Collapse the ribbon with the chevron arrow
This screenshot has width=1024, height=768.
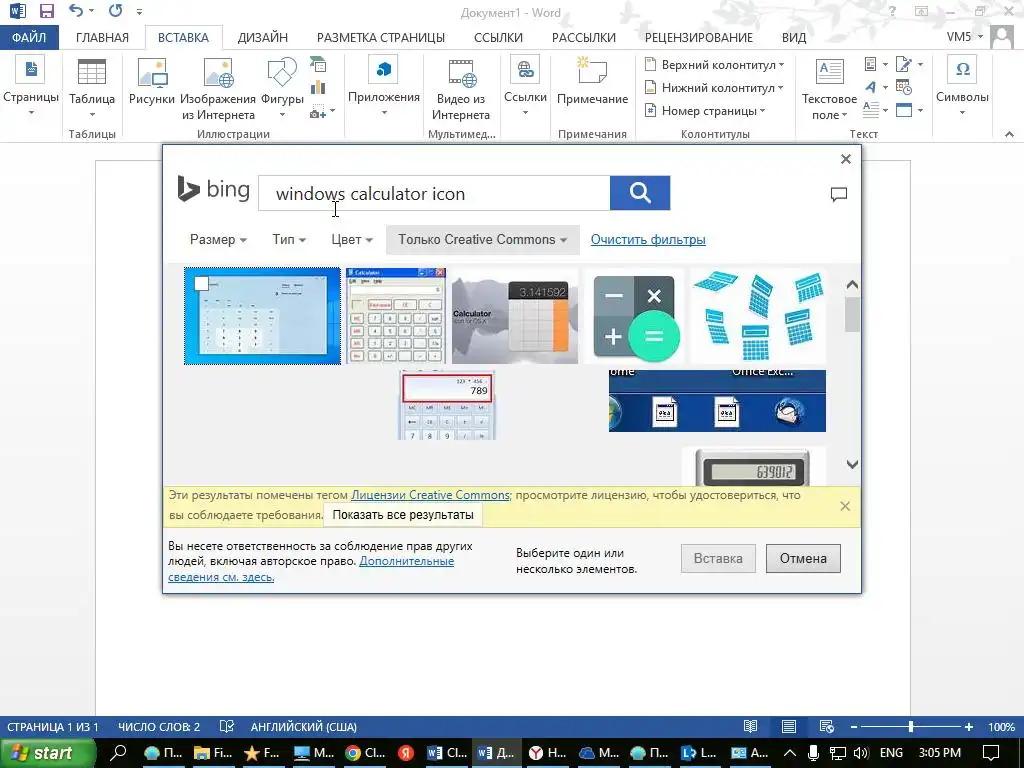[x=1009, y=134]
